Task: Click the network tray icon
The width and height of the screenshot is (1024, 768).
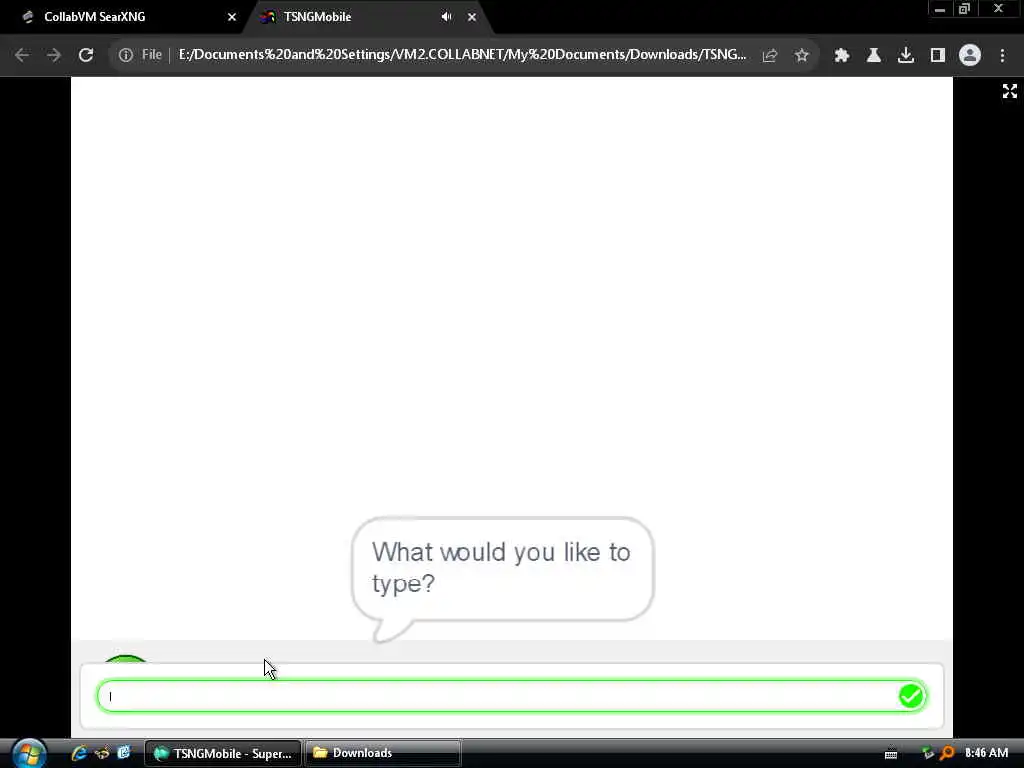Action: (927, 754)
